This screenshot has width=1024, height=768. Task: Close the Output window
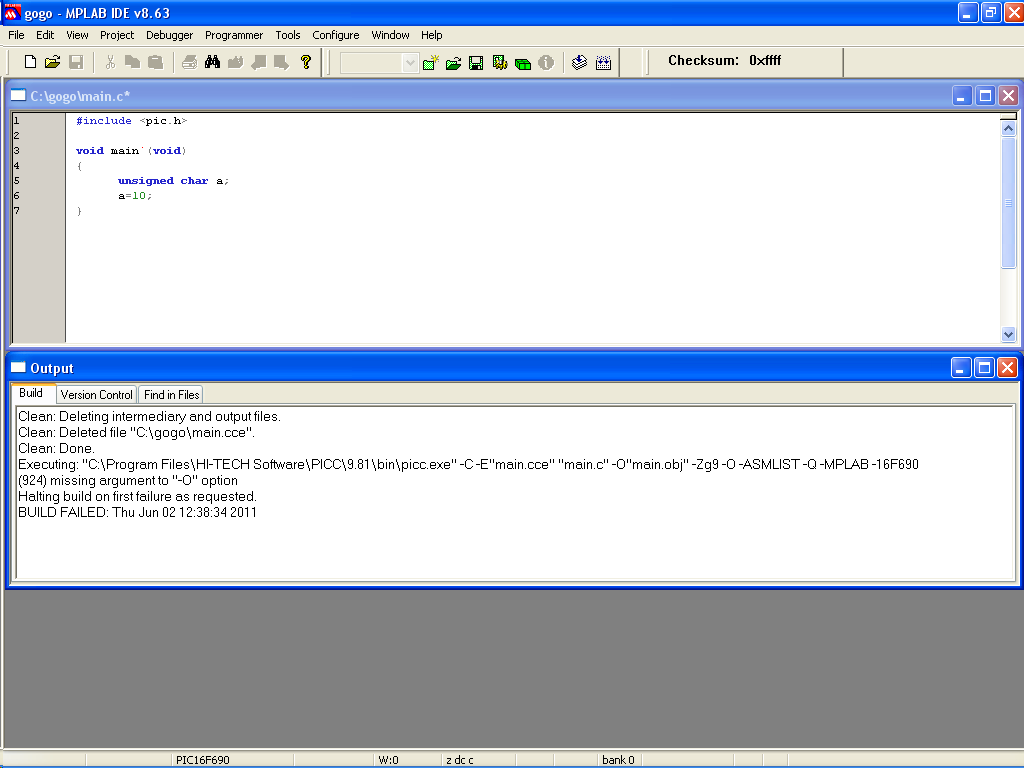pyautogui.click(x=1008, y=368)
